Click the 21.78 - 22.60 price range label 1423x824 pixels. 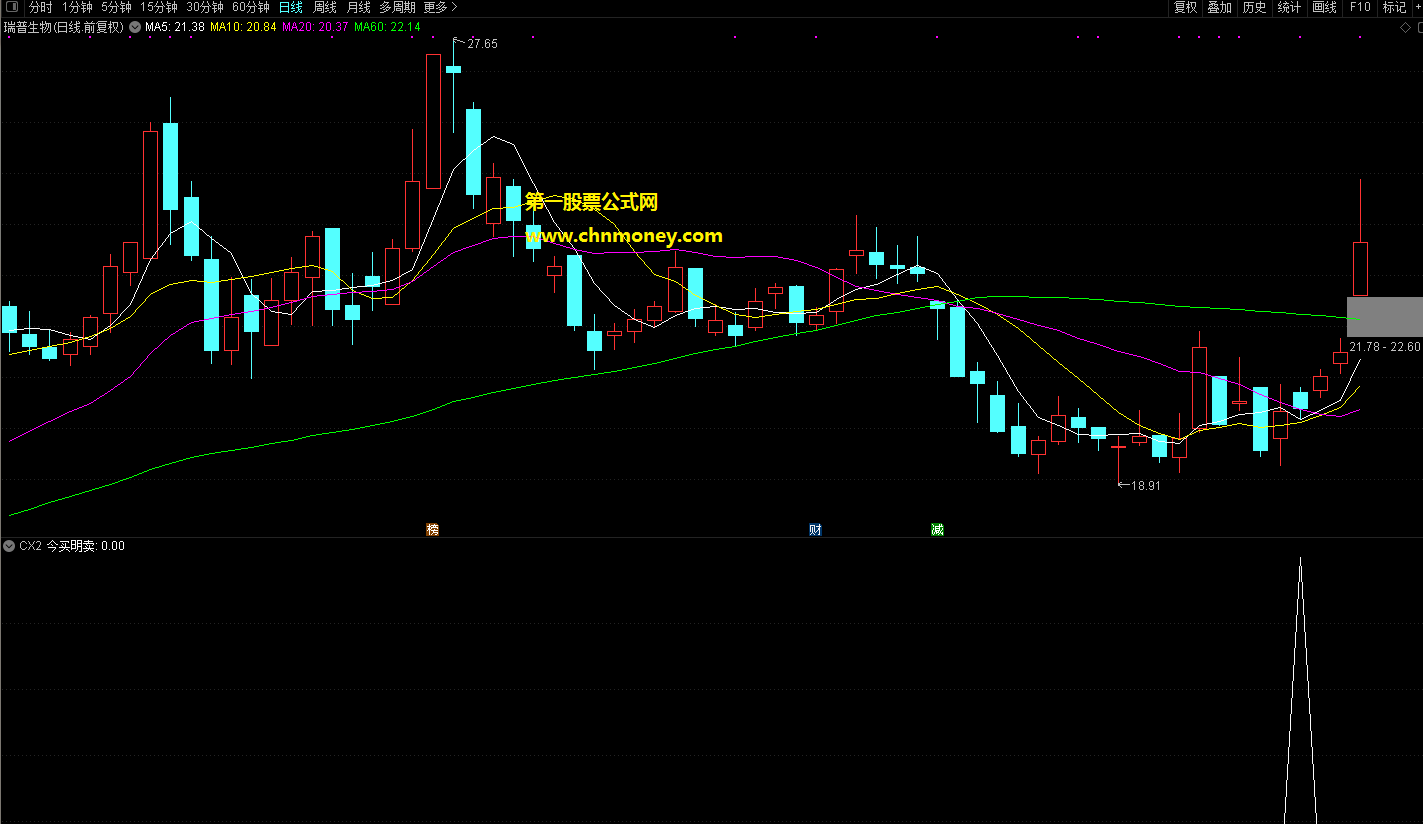tap(1385, 347)
